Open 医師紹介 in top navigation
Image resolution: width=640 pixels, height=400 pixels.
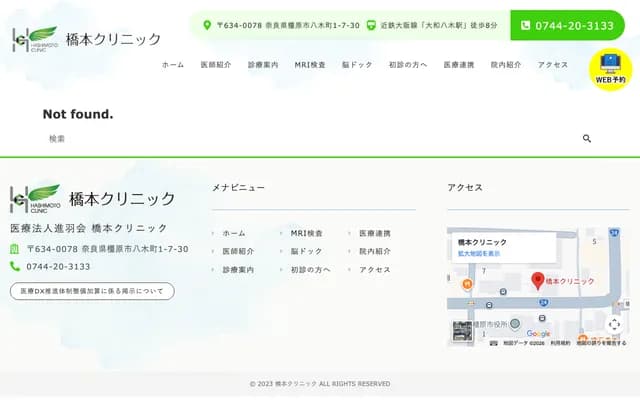217,64
